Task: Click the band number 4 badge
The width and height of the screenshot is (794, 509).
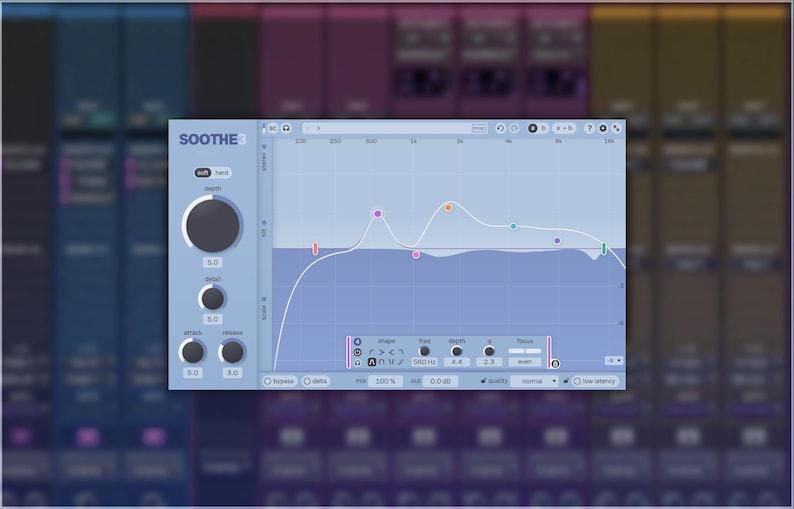Action: click(x=358, y=342)
